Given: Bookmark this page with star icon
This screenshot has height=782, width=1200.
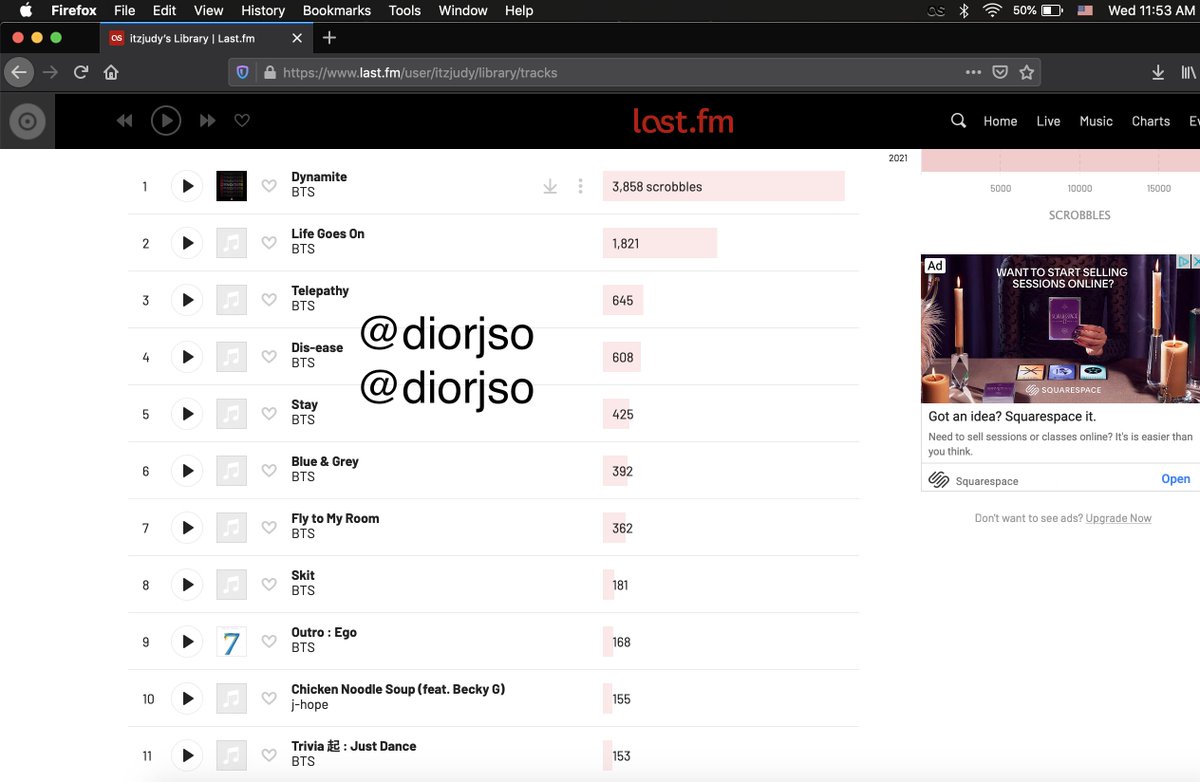Looking at the screenshot, I should [x=1026, y=72].
